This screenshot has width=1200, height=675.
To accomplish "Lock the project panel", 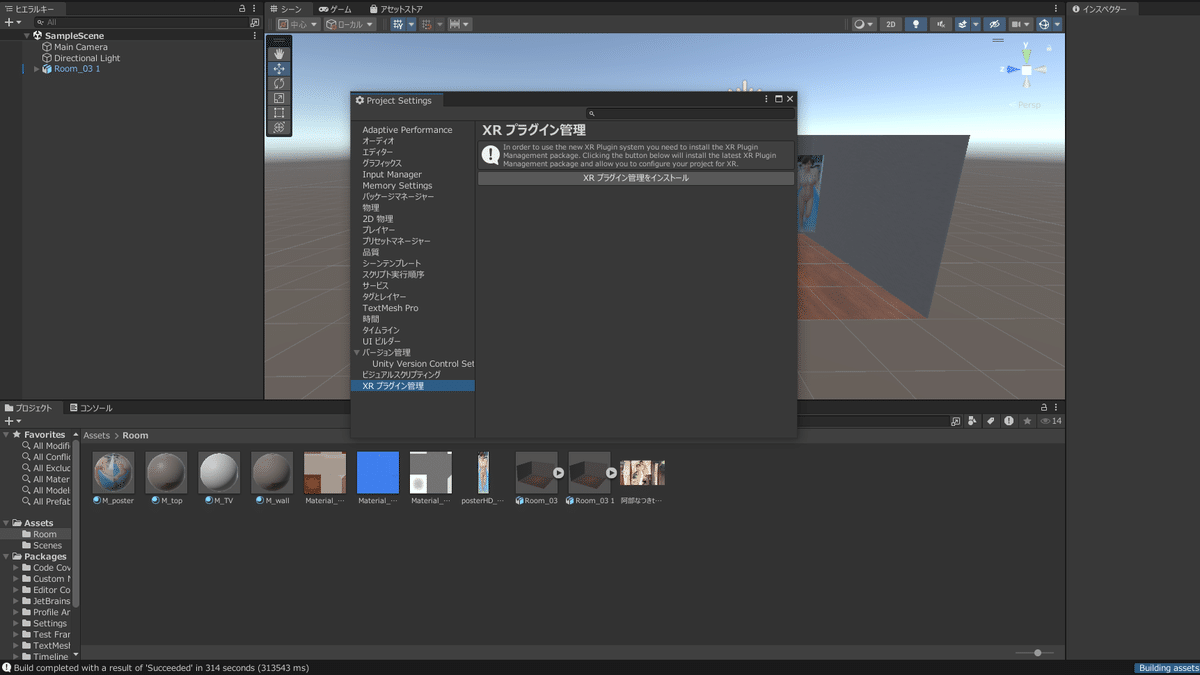I will (1044, 408).
